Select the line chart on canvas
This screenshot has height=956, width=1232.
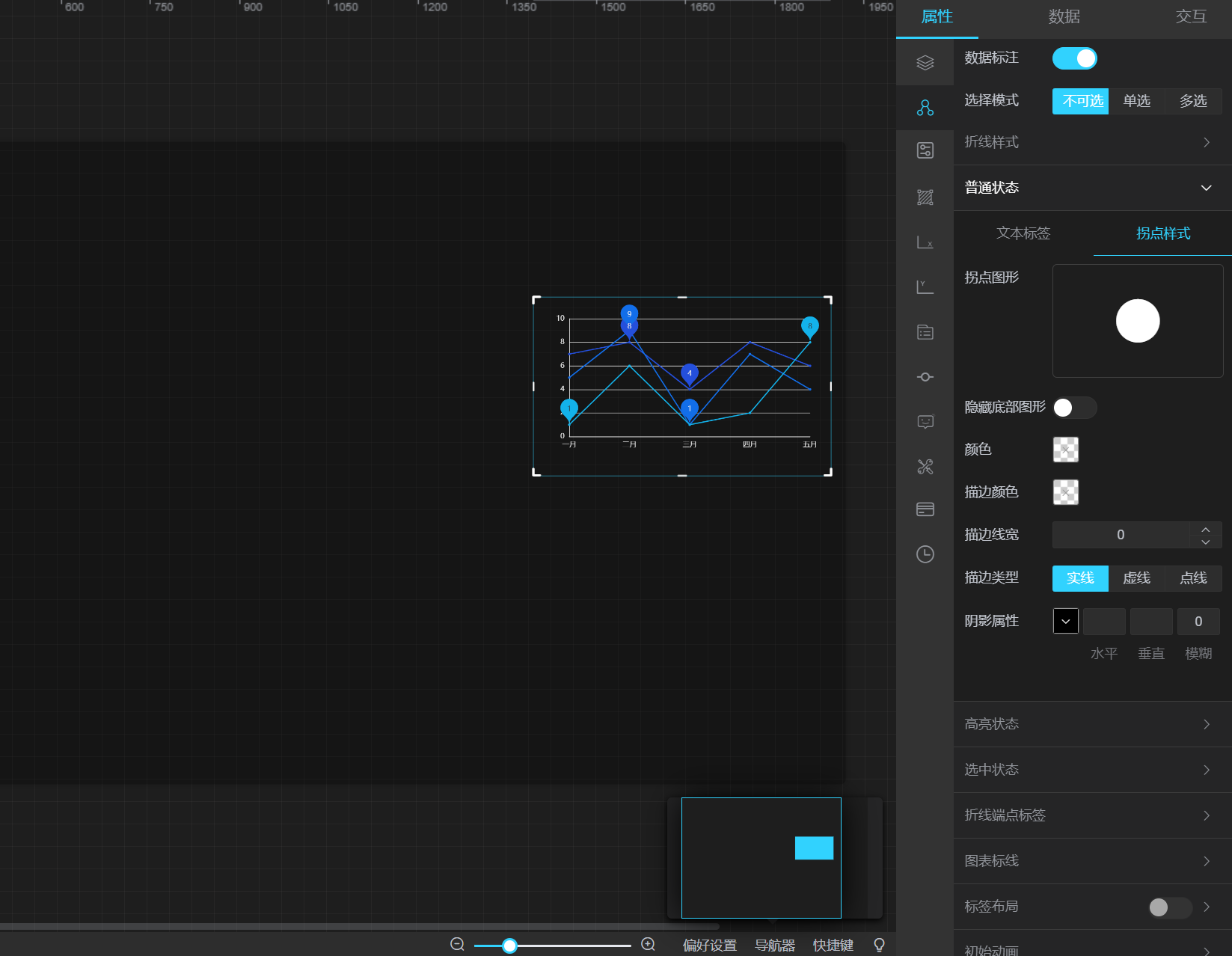point(682,386)
